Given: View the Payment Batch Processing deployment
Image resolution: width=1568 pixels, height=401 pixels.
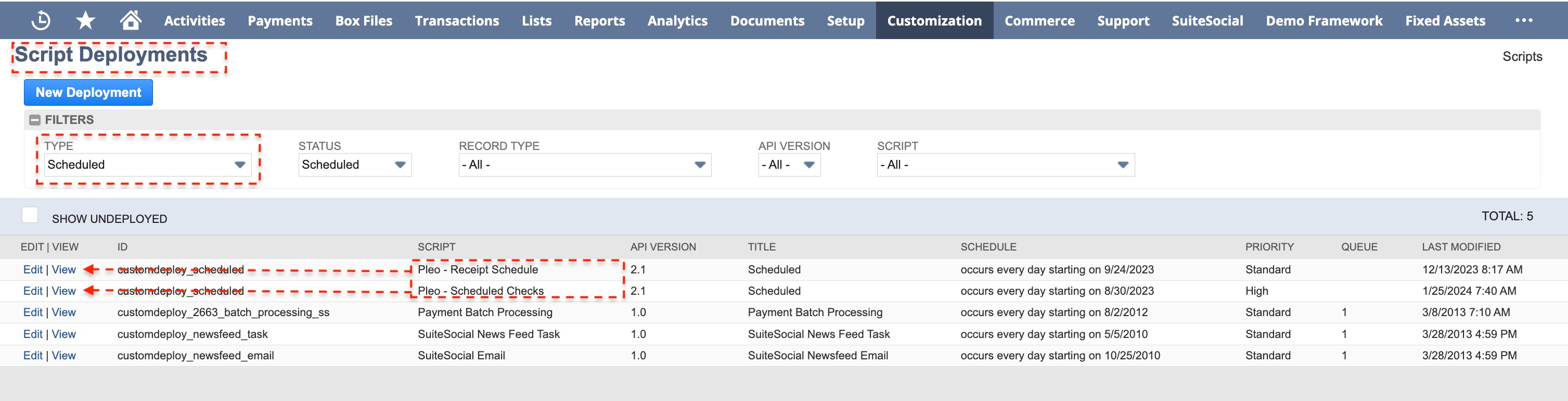Looking at the screenshot, I should (x=64, y=312).
